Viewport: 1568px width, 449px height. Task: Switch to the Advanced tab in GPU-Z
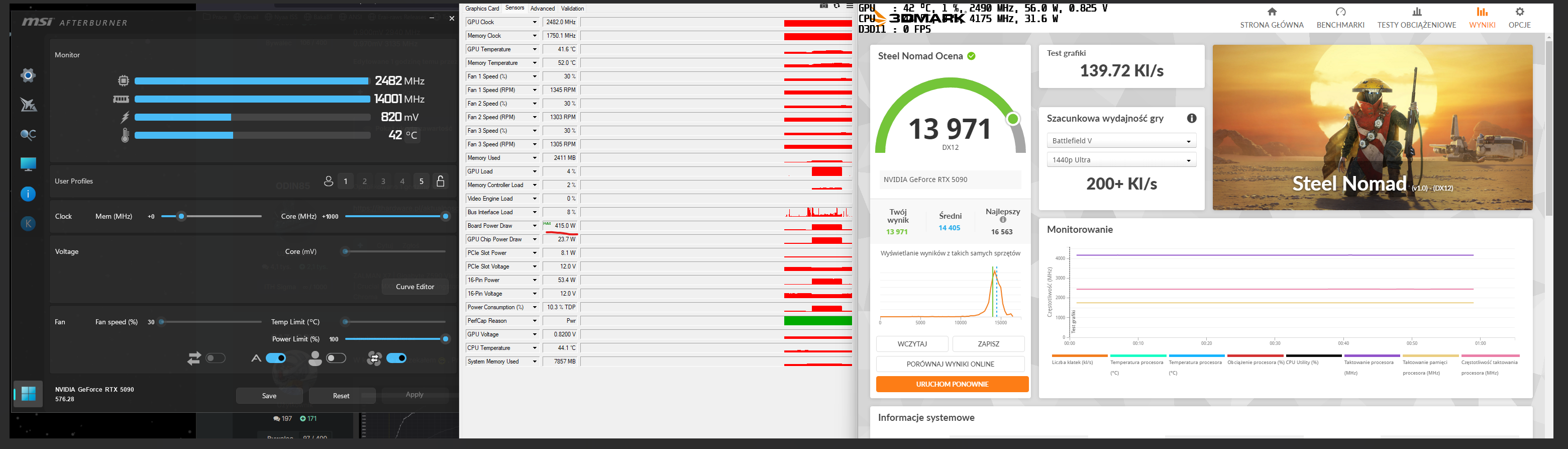[x=543, y=9]
